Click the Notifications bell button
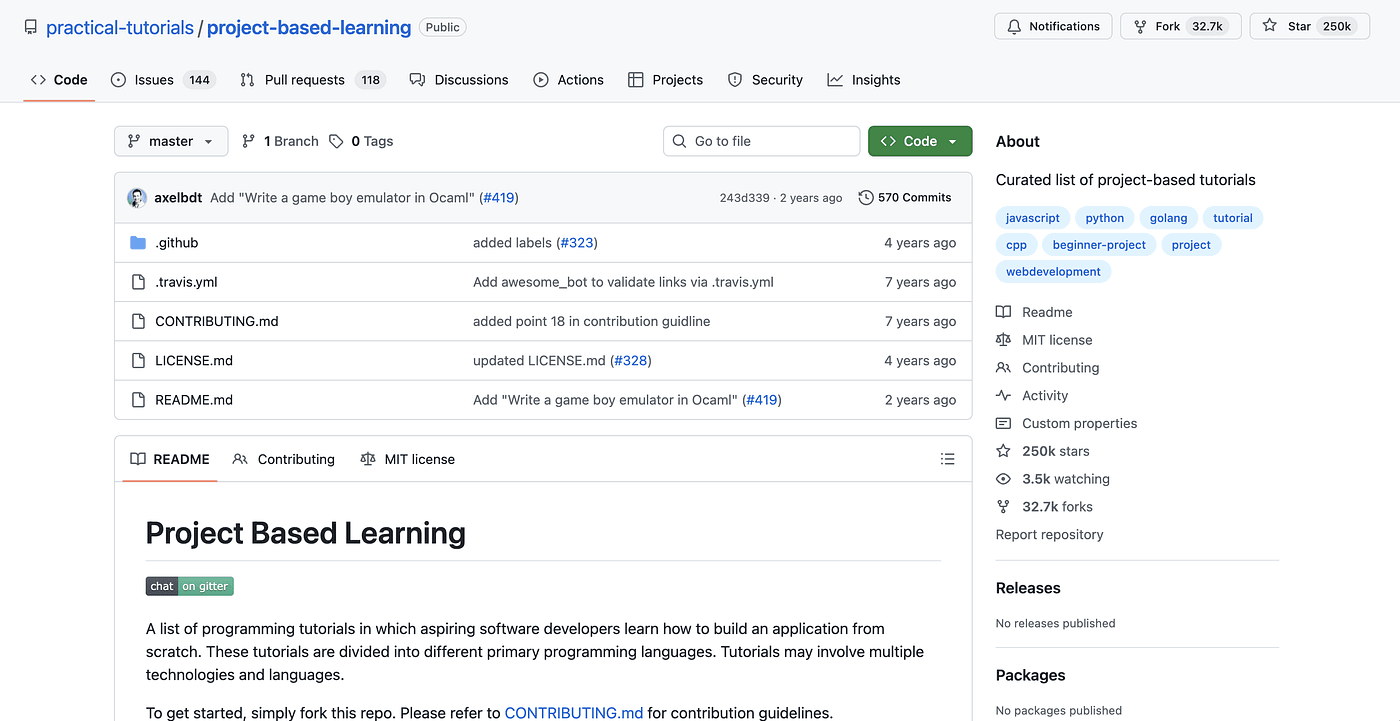 [1053, 27]
